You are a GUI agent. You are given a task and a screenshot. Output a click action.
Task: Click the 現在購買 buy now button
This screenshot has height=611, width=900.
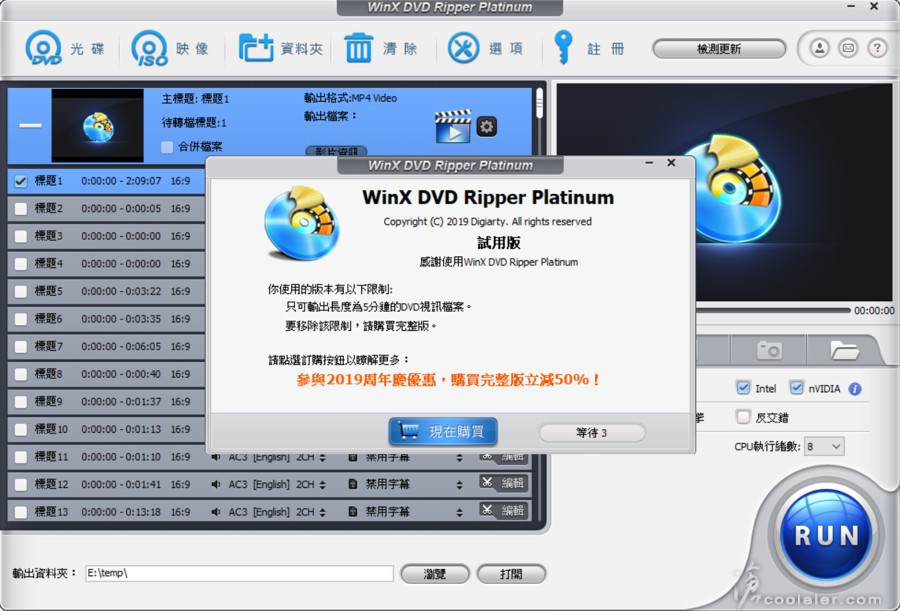tap(443, 431)
